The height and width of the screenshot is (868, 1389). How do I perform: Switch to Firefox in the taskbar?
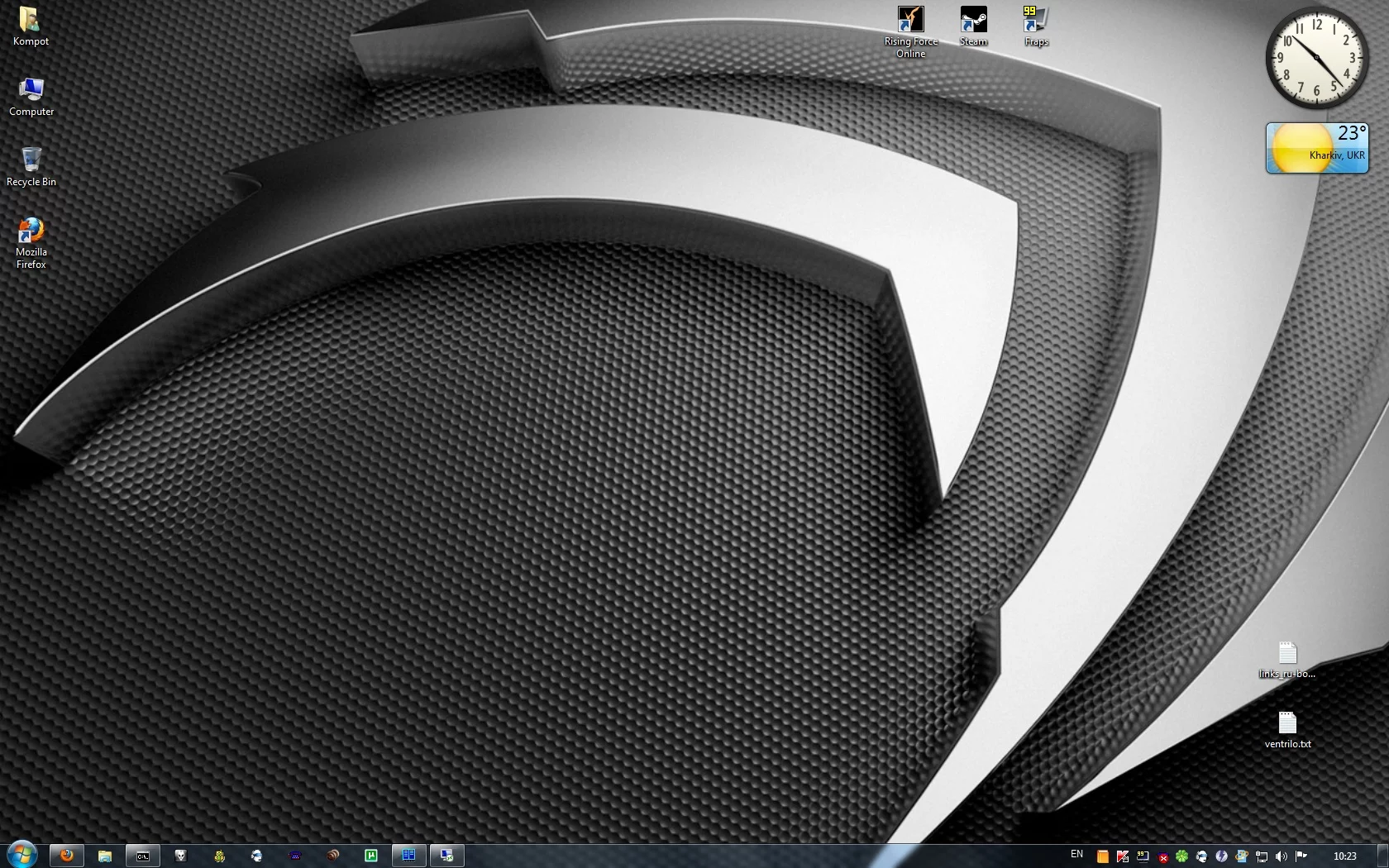coord(67,856)
